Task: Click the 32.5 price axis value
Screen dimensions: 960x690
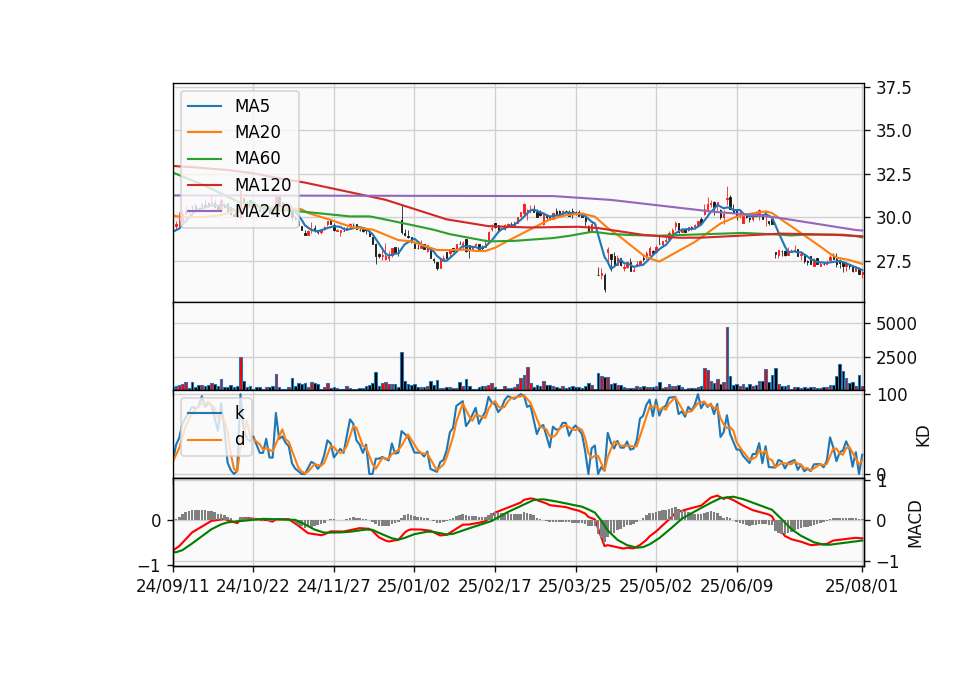Action: click(893, 175)
